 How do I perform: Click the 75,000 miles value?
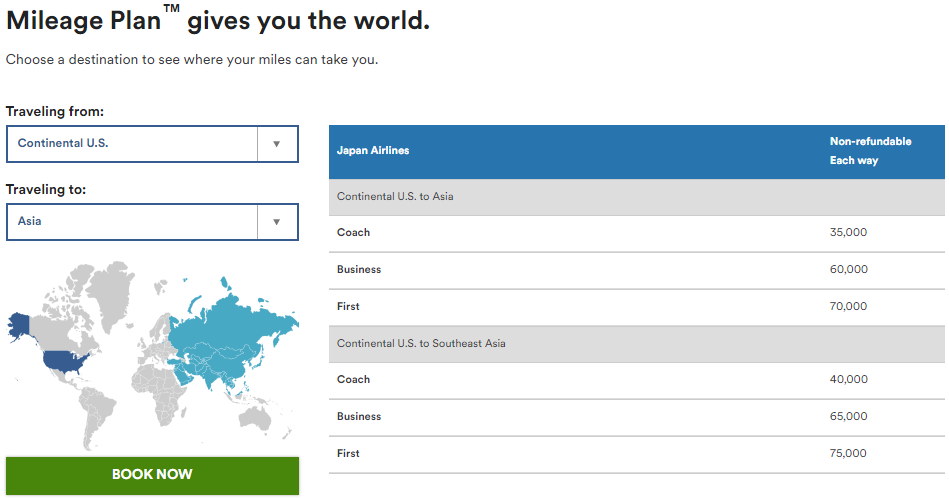848,453
